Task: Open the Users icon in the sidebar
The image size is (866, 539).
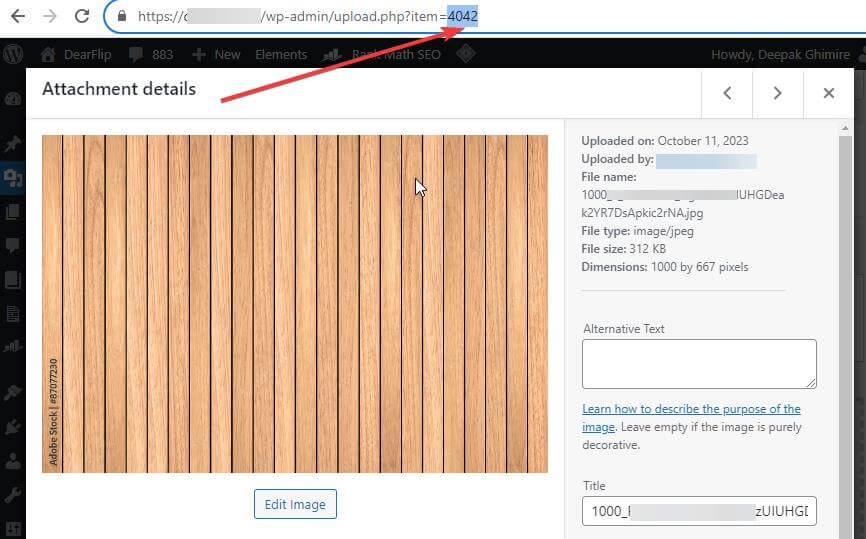Action: pos(13,462)
